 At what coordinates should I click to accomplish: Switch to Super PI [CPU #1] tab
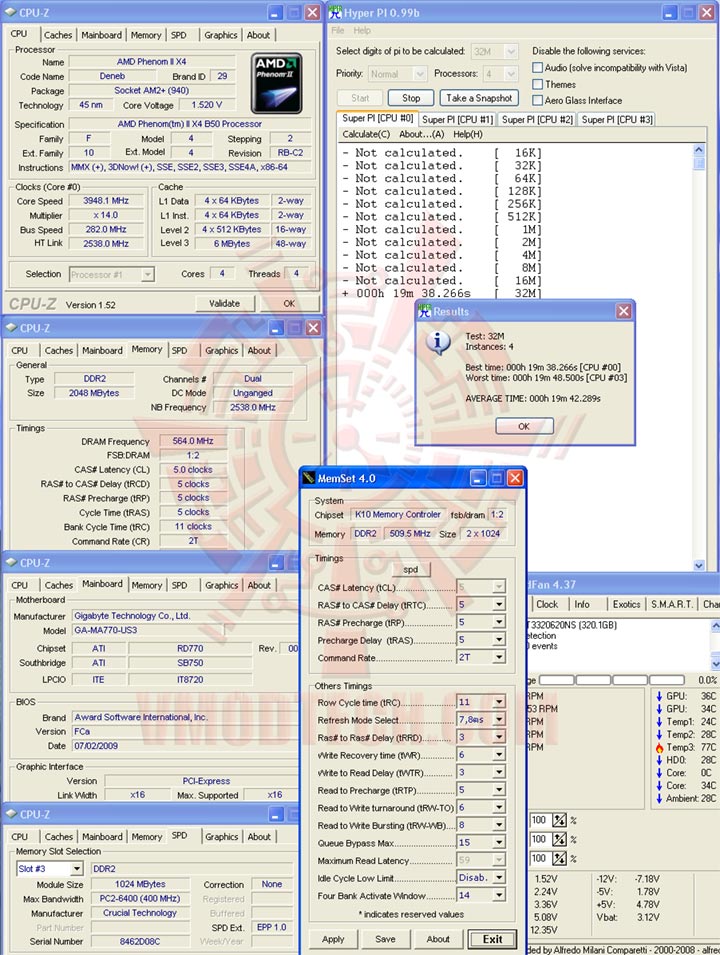click(x=457, y=119)
